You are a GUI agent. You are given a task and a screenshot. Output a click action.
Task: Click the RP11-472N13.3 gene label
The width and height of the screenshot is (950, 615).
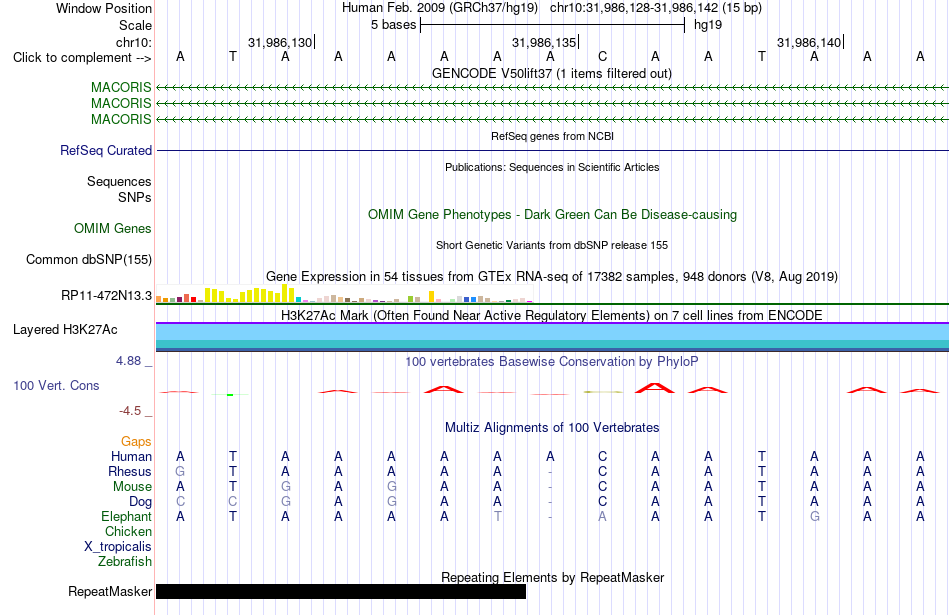point(106,295)
